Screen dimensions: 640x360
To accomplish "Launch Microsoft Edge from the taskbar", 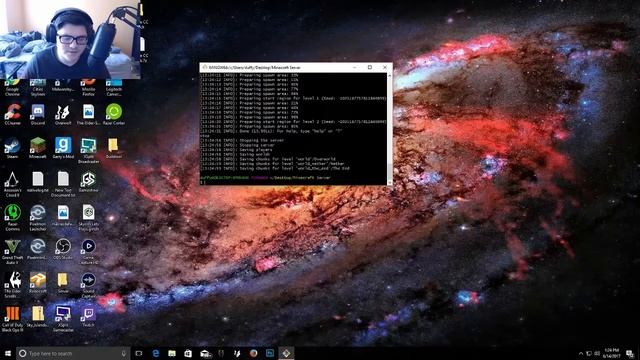I will [156, 353].
